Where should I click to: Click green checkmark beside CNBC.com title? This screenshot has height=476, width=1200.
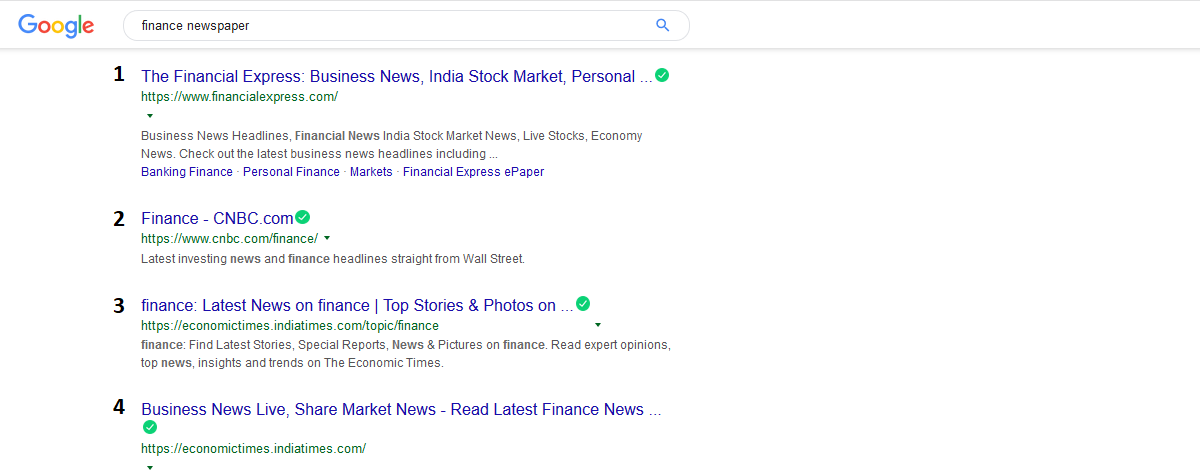[302, 217]
